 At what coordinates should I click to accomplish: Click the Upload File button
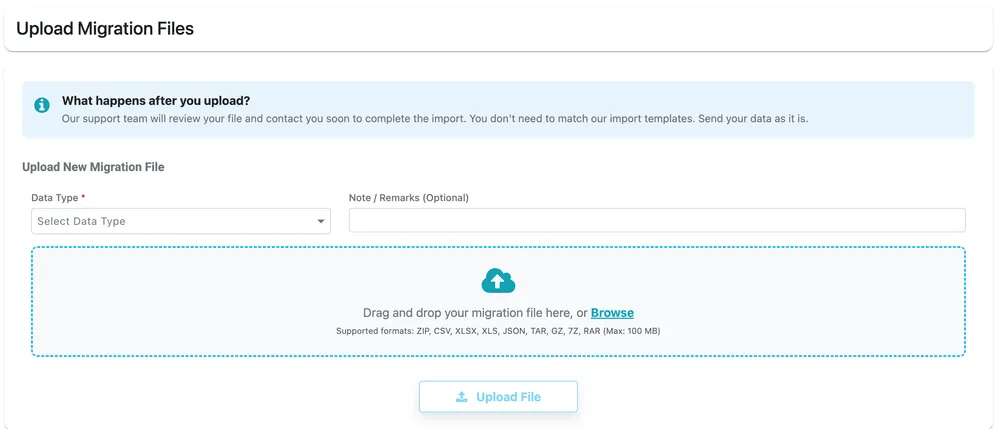coord(498,396)
